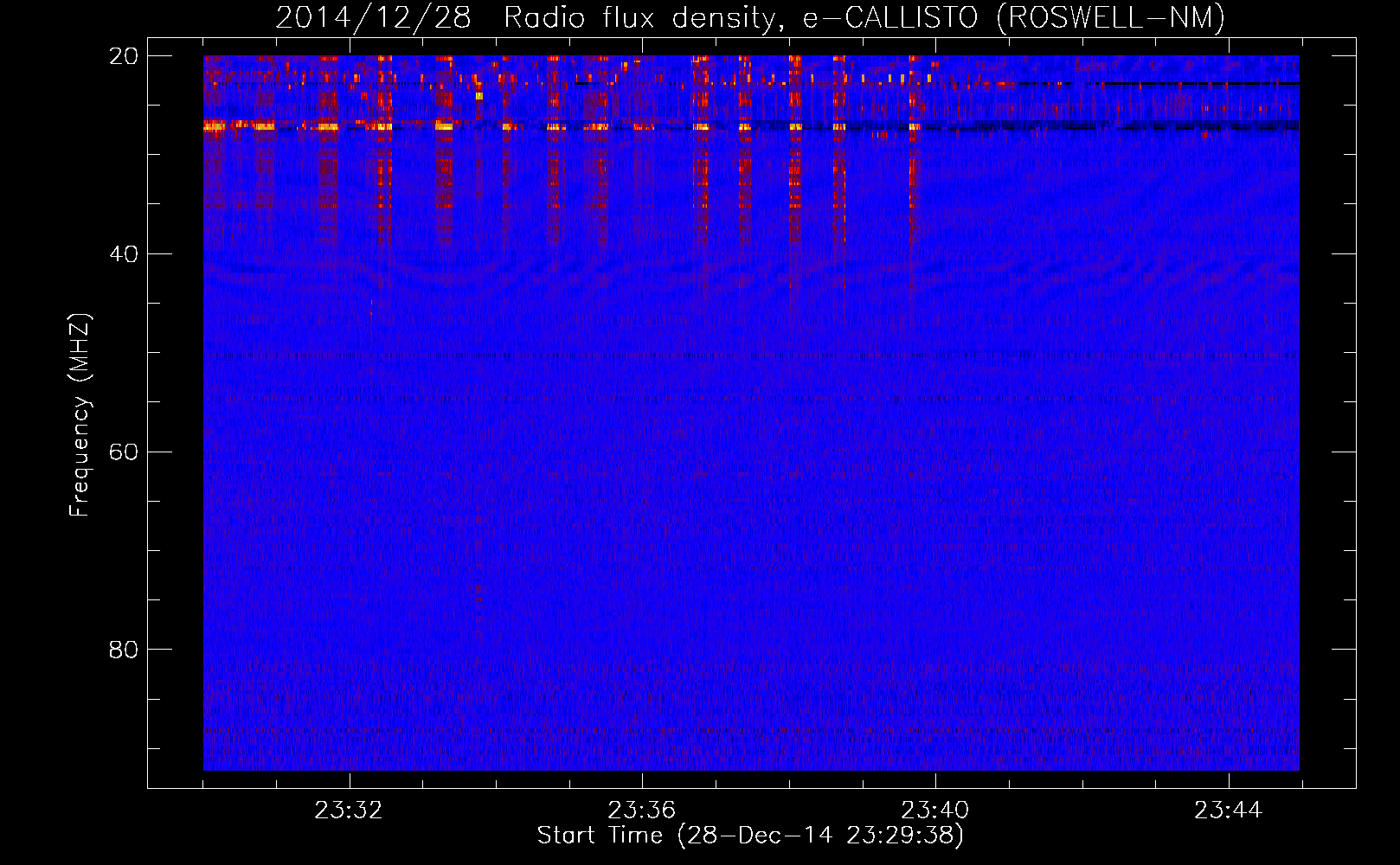
Task: Click the 23:32 time tick label
Action: pos(349,811)
